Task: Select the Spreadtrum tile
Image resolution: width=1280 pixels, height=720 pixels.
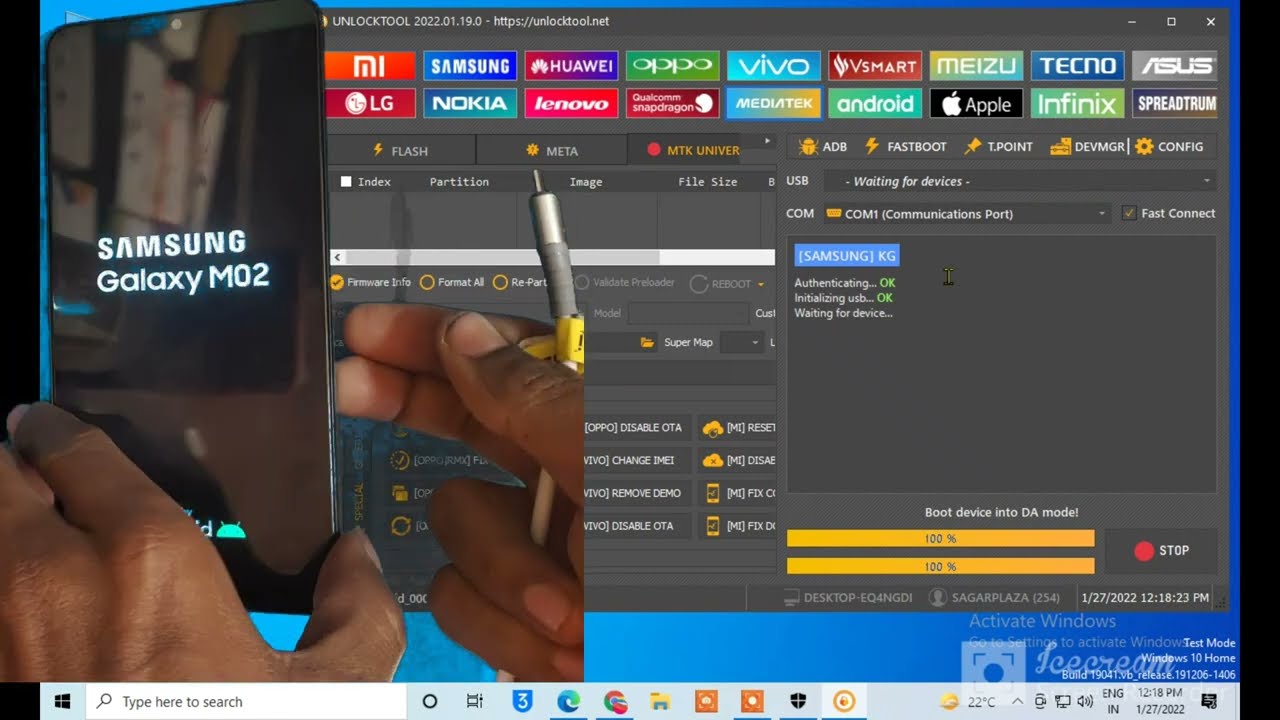Action: coord(1175,103)
